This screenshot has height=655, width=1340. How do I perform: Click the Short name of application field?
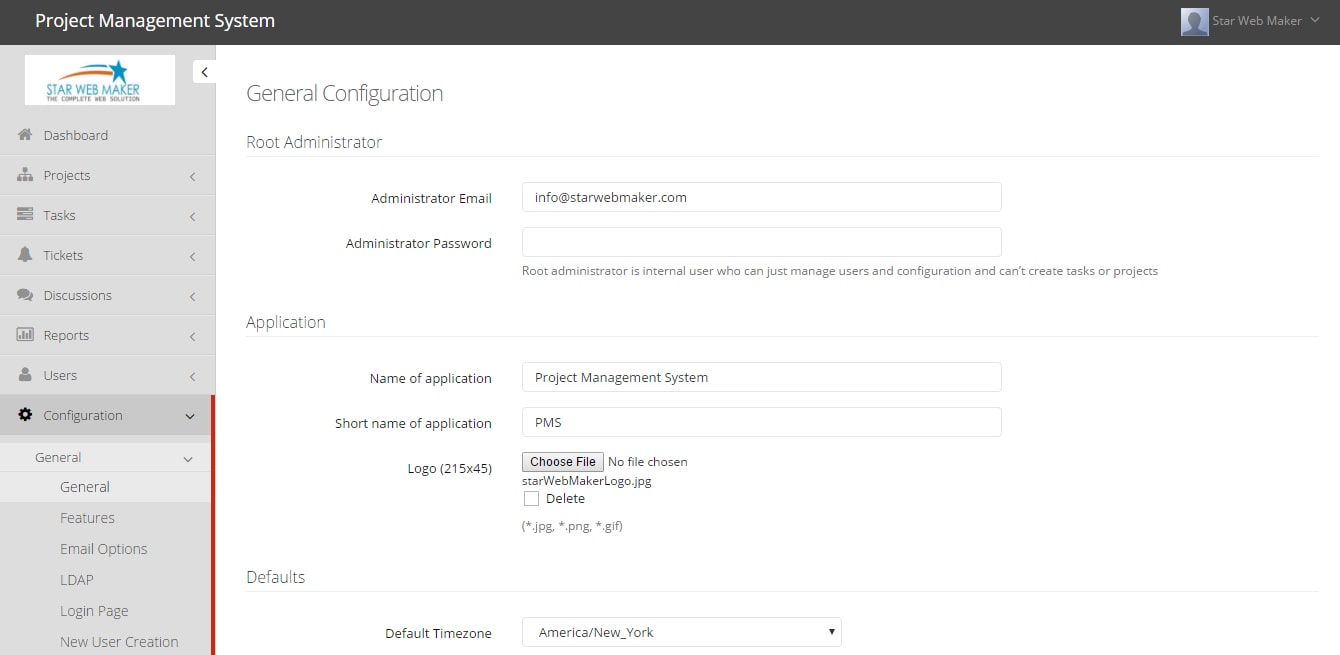(x=761, y=422)
